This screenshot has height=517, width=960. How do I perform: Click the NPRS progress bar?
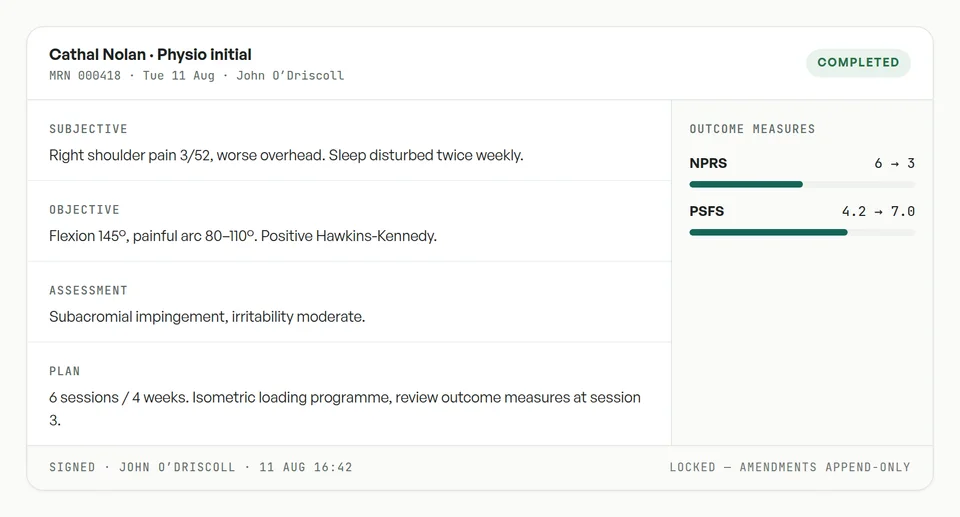click(x=802, y=184)
